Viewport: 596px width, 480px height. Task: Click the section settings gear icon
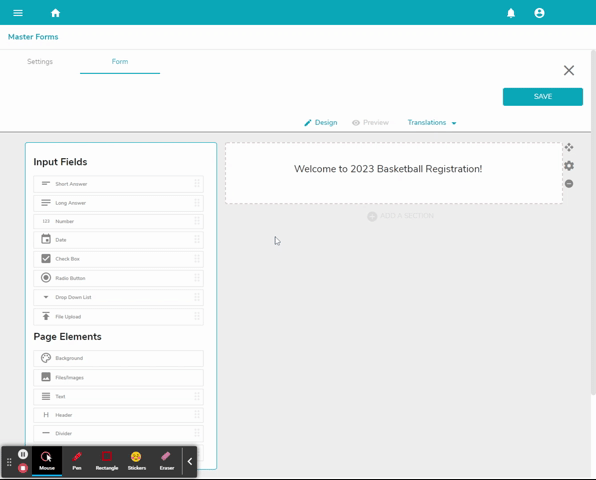pos(569,166)
